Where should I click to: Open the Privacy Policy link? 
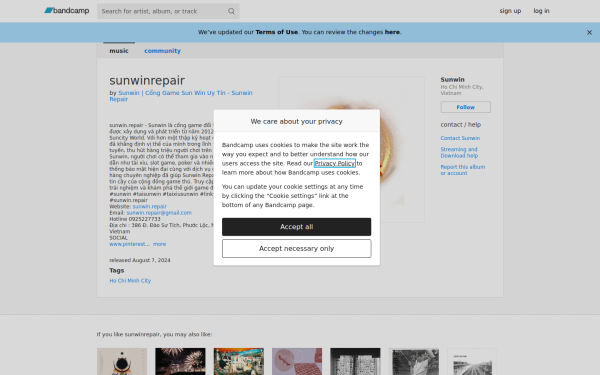click(334, 163)
